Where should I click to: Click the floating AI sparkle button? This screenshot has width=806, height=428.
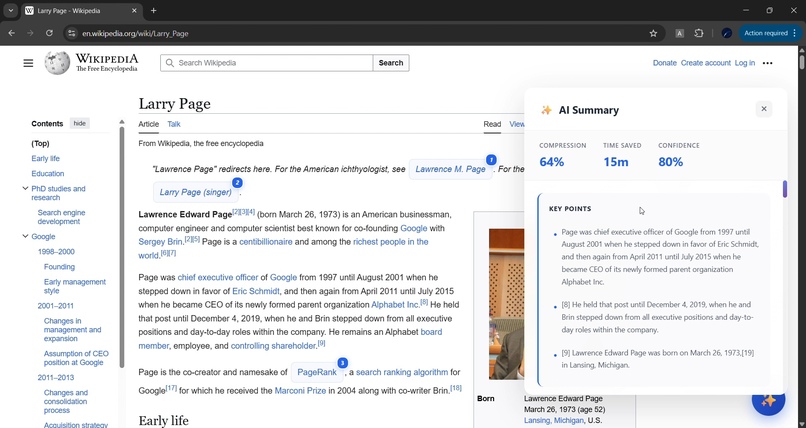click(x=768, y=400)
